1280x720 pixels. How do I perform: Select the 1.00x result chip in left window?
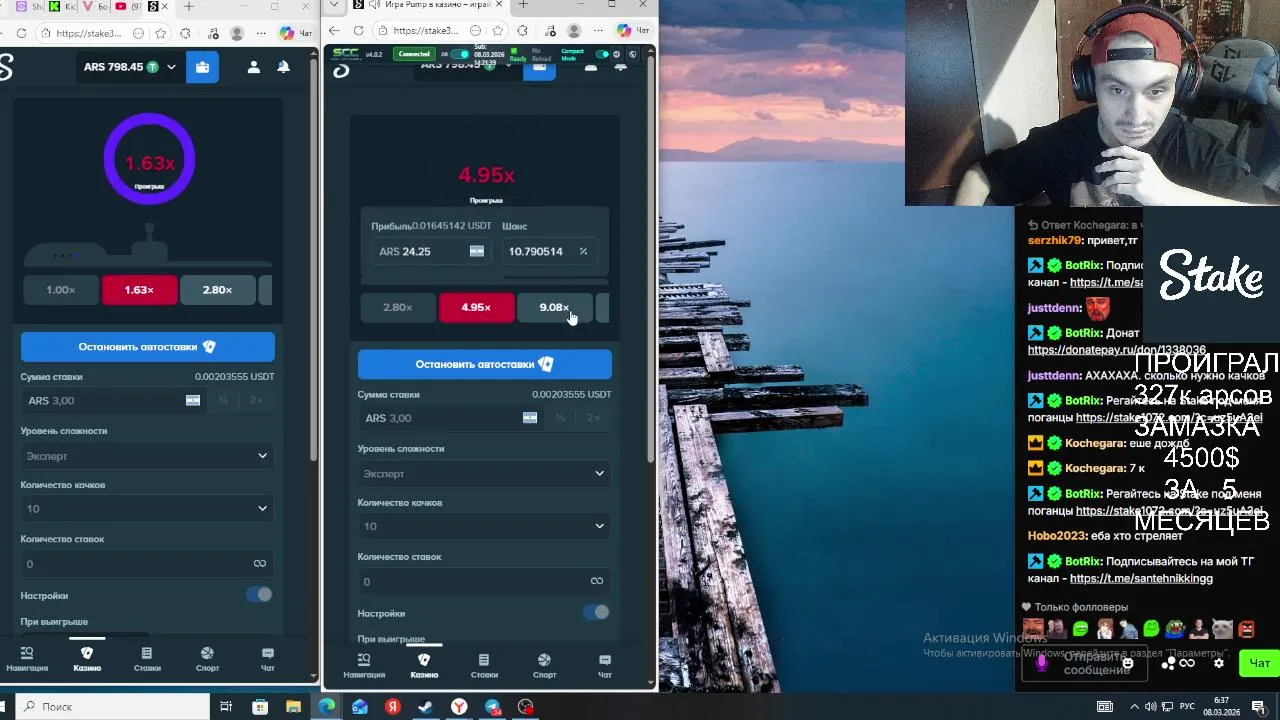coord(61,290)
